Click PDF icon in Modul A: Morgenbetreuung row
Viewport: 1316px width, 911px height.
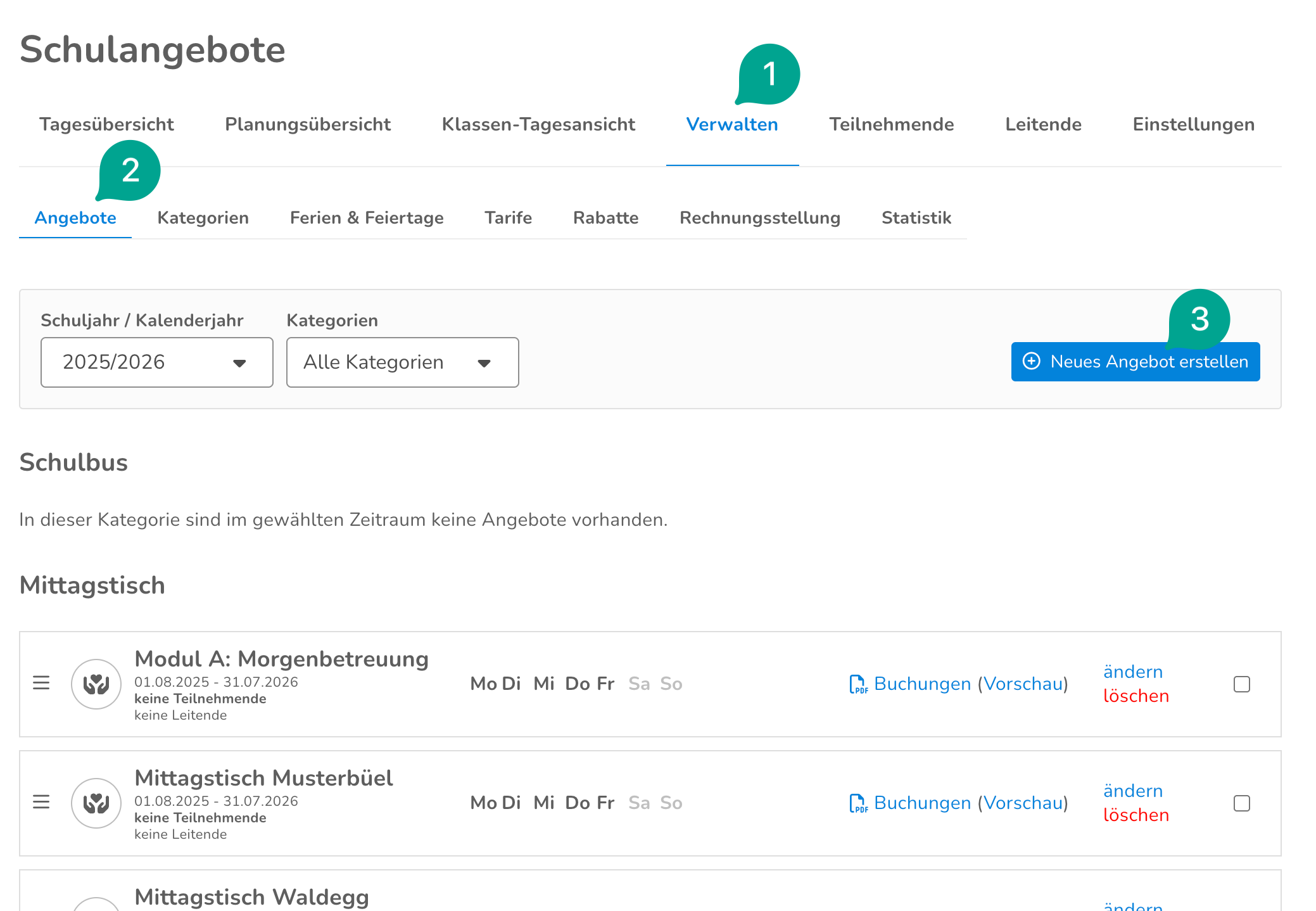pos(857,684)
